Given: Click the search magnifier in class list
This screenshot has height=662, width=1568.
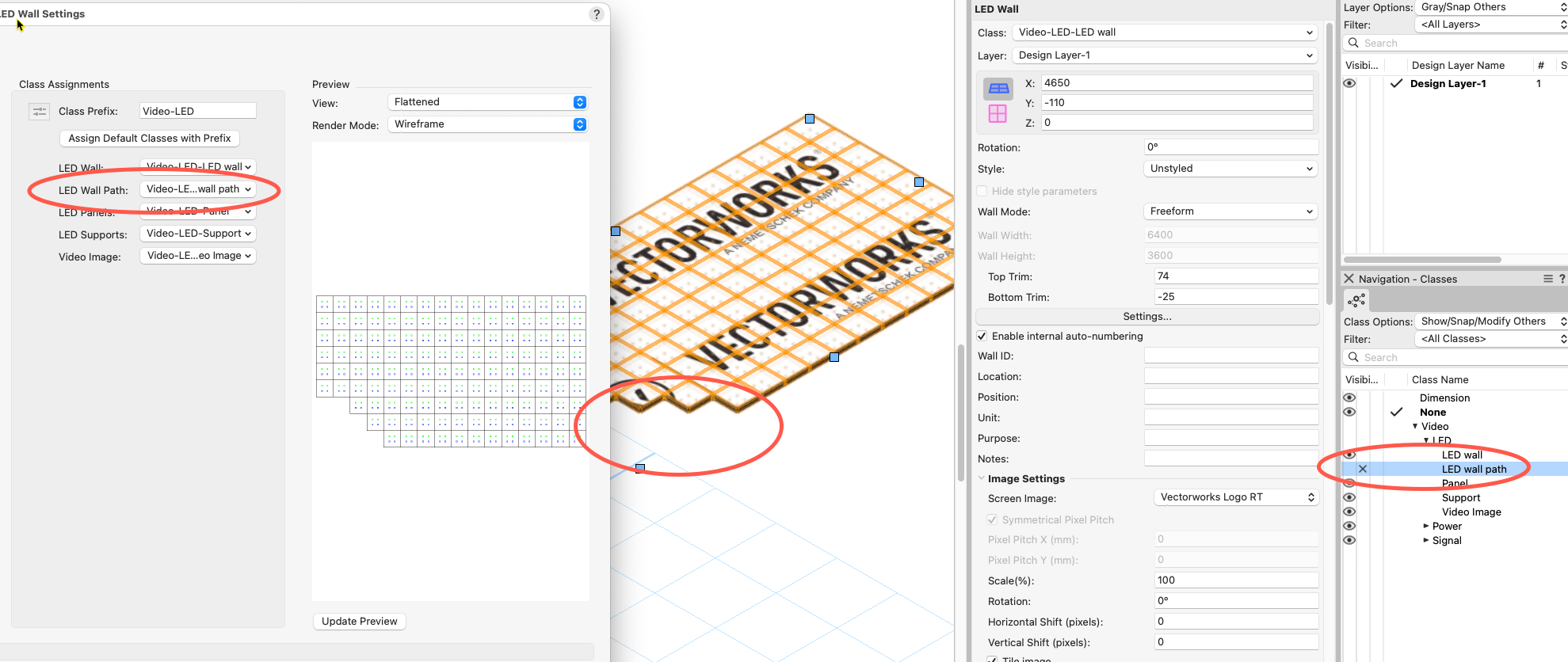Looking at the screenshot, I should pos(1354,358).
